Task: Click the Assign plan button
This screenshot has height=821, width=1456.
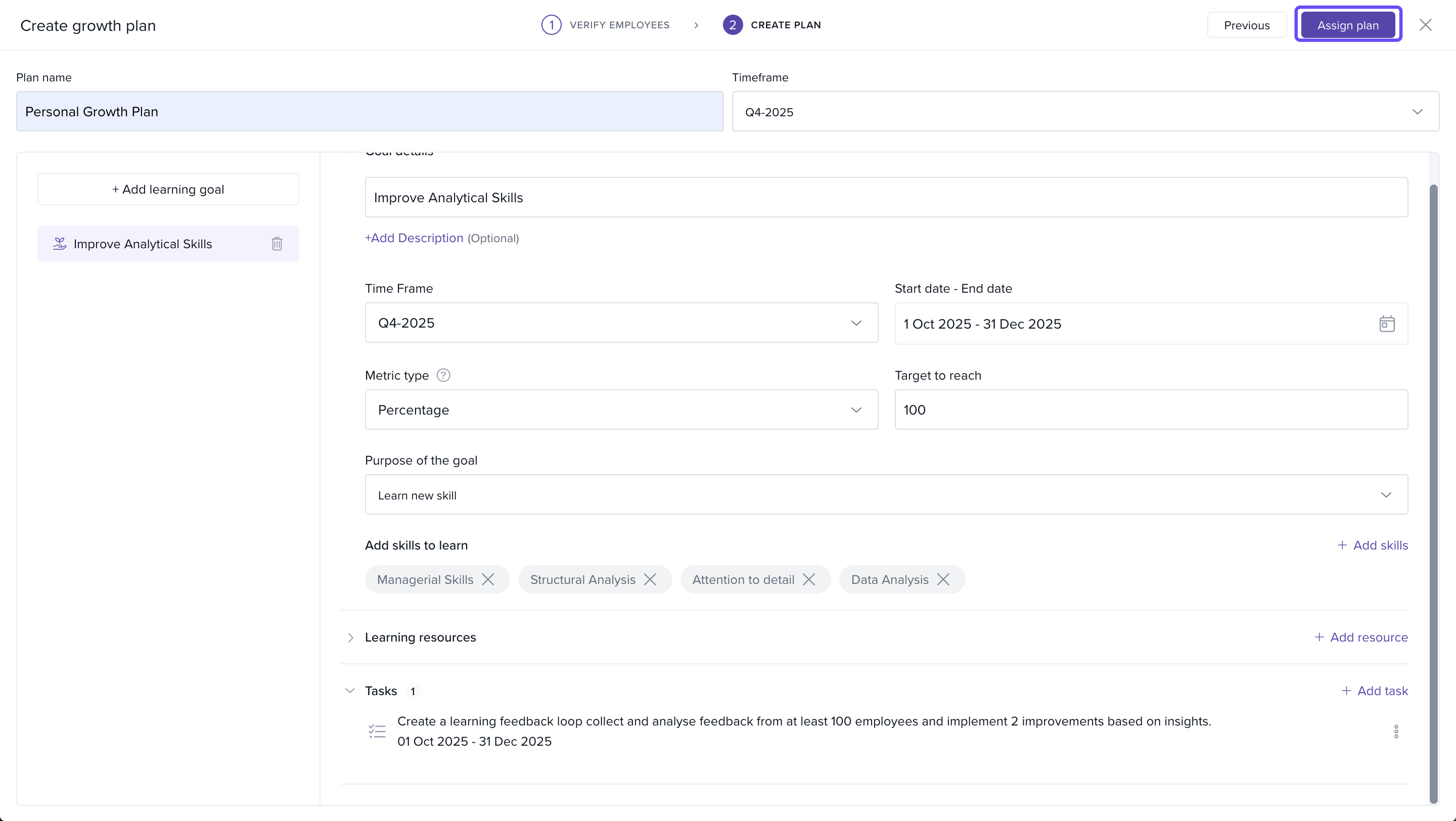Action: [1347, 25]
